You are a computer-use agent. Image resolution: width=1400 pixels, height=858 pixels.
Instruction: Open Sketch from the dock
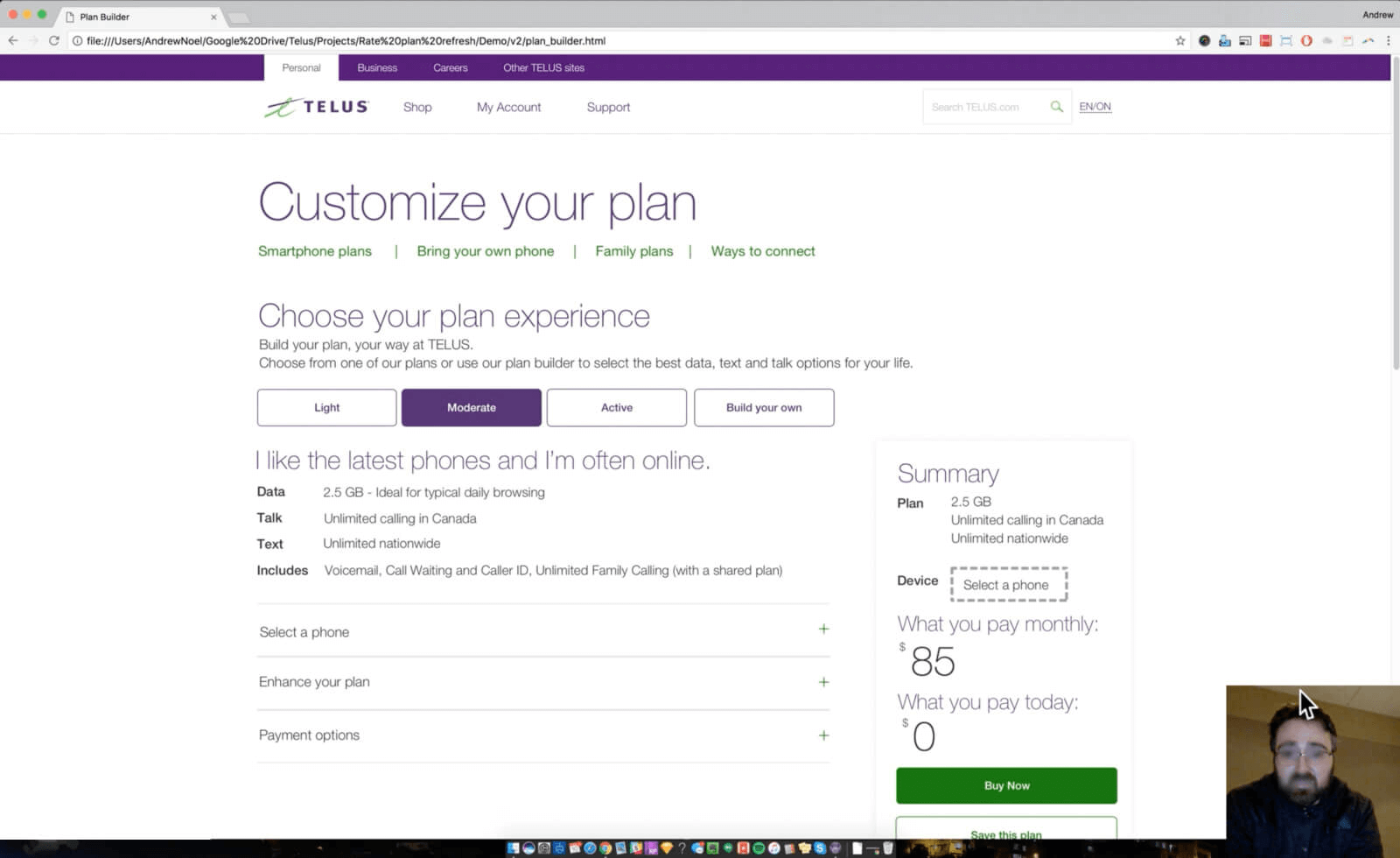coord(667,847)
